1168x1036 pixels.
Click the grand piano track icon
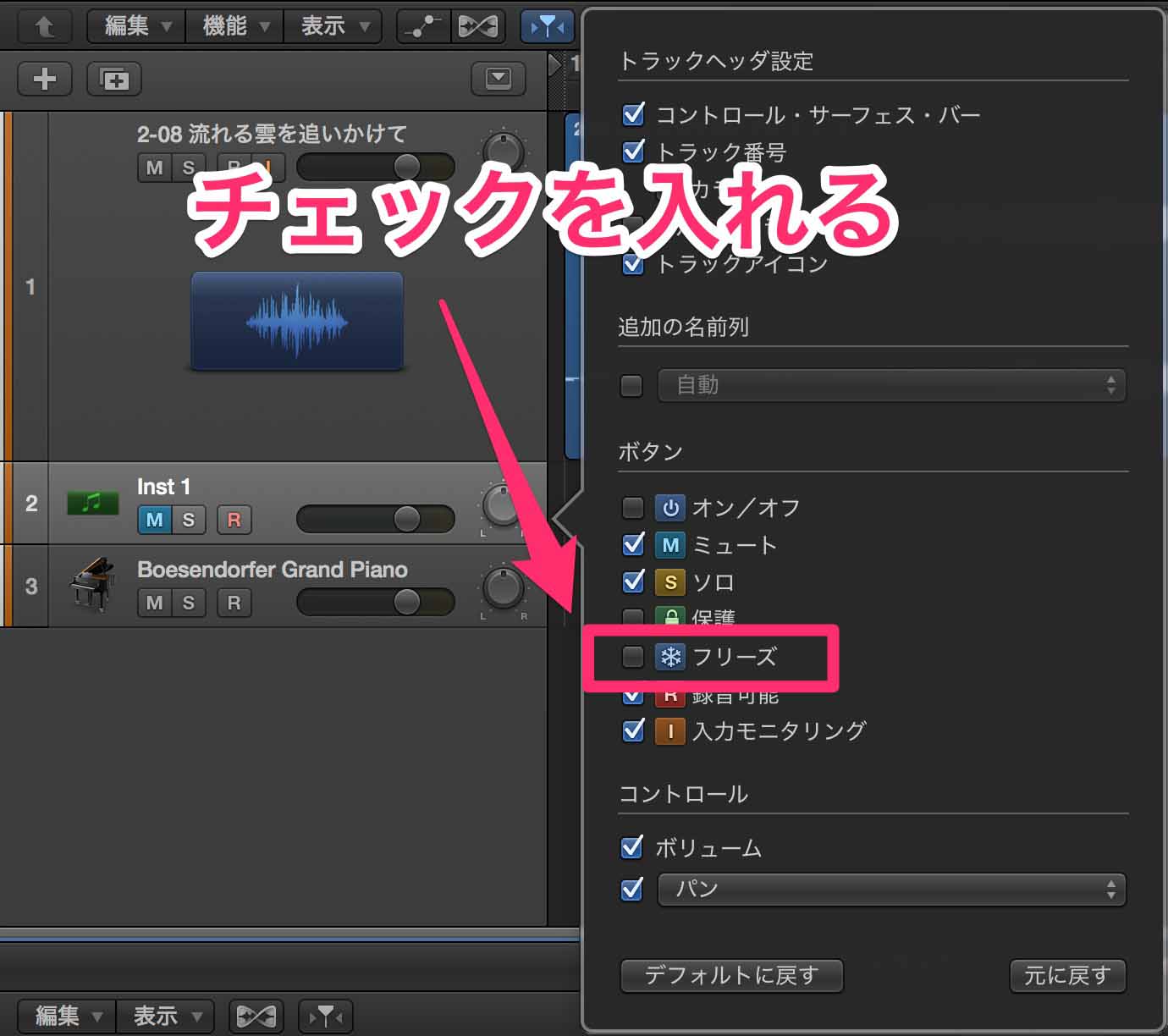click(x=91, y=583)
